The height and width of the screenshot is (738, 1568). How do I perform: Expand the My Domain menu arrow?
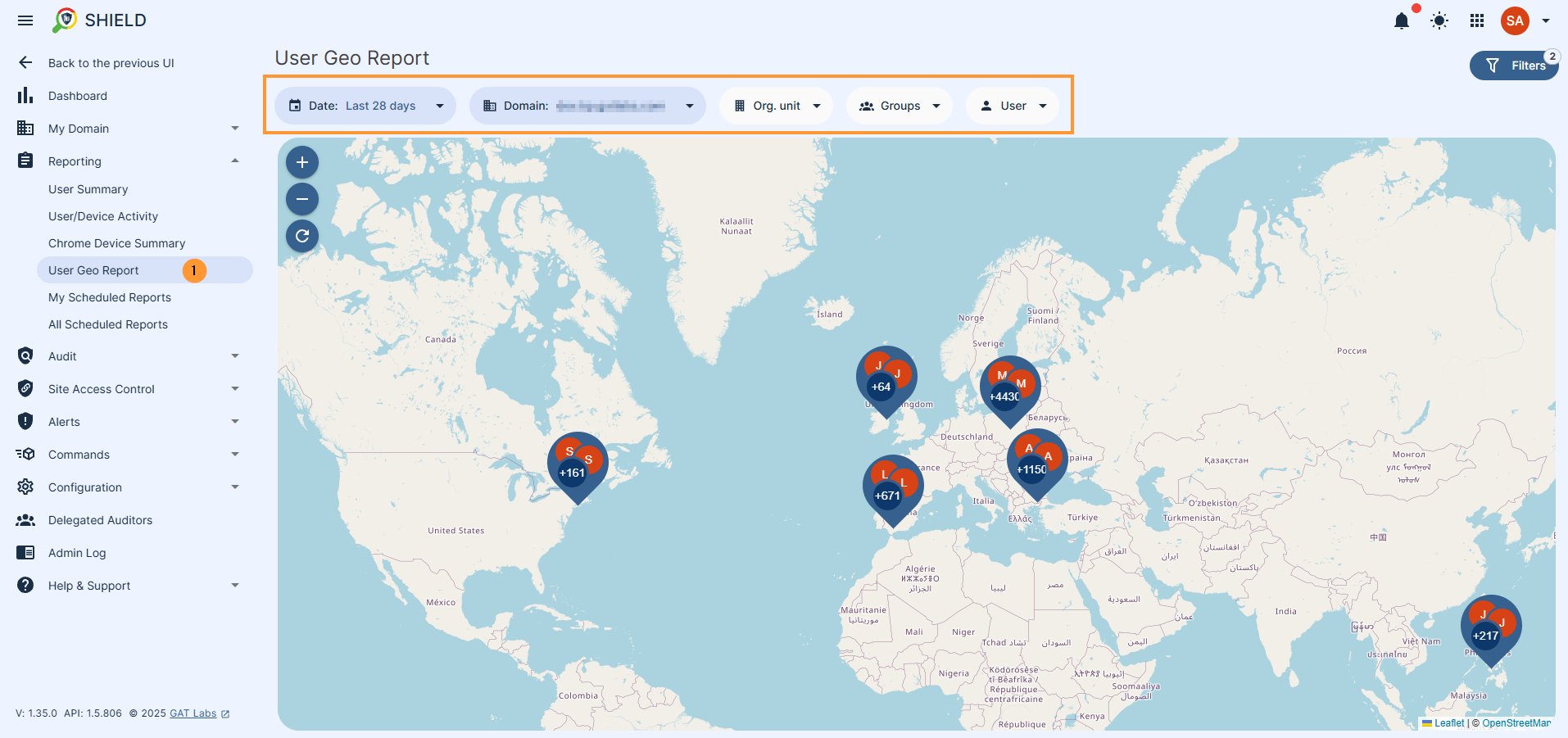(235, 129)
